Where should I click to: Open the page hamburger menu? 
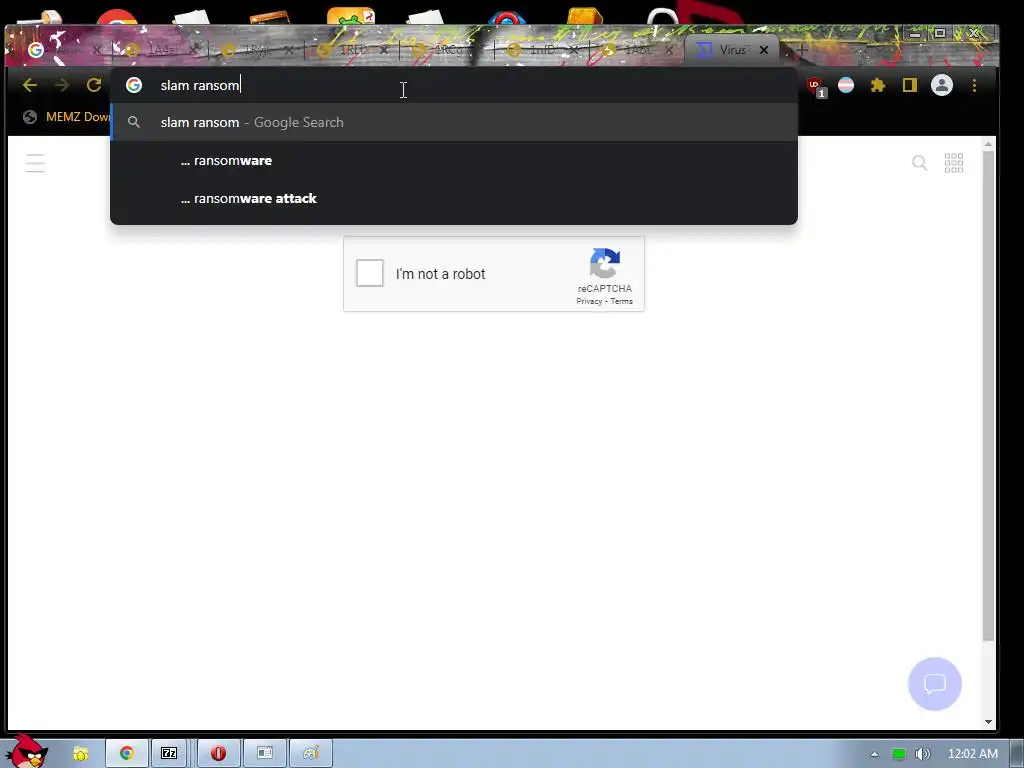pos(35,163)
